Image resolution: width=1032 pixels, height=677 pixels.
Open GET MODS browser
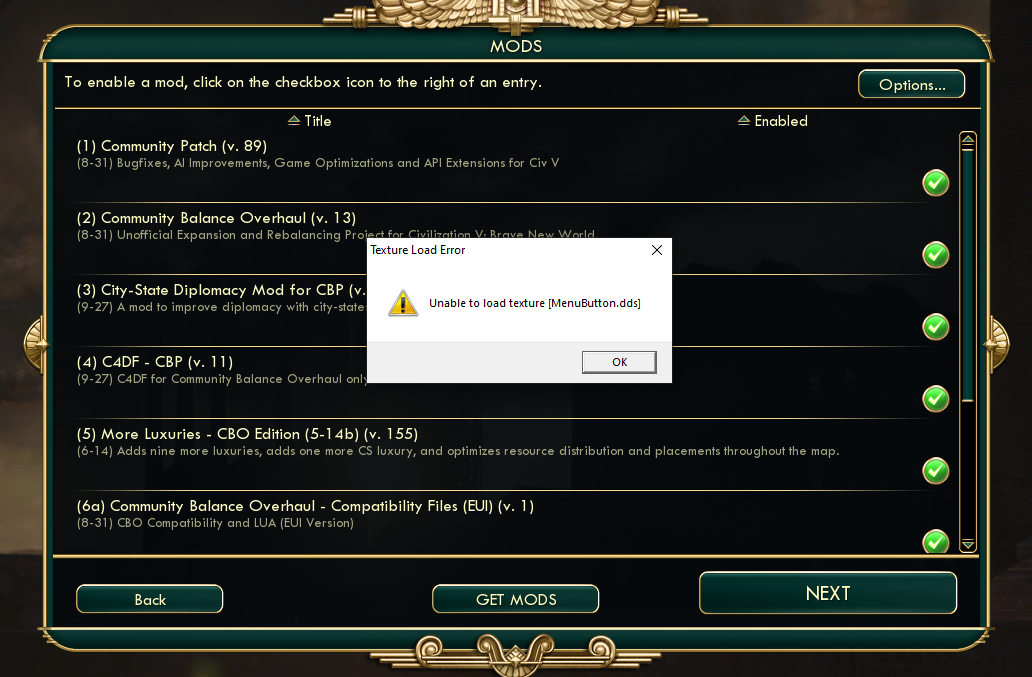(x=515, y=599)
